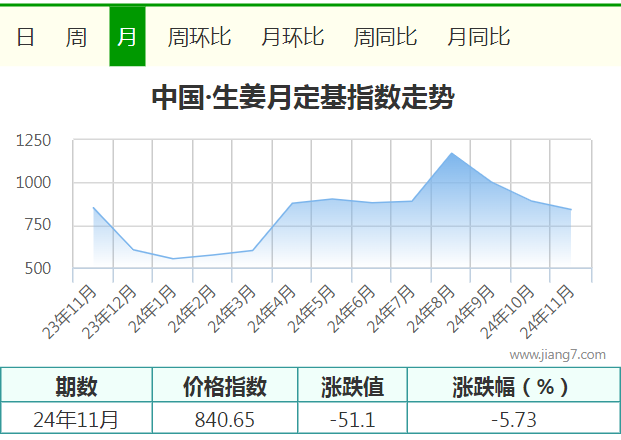
Task: Open the 周环比 tab
Action: pyautogui.click(x=199, y=37)
